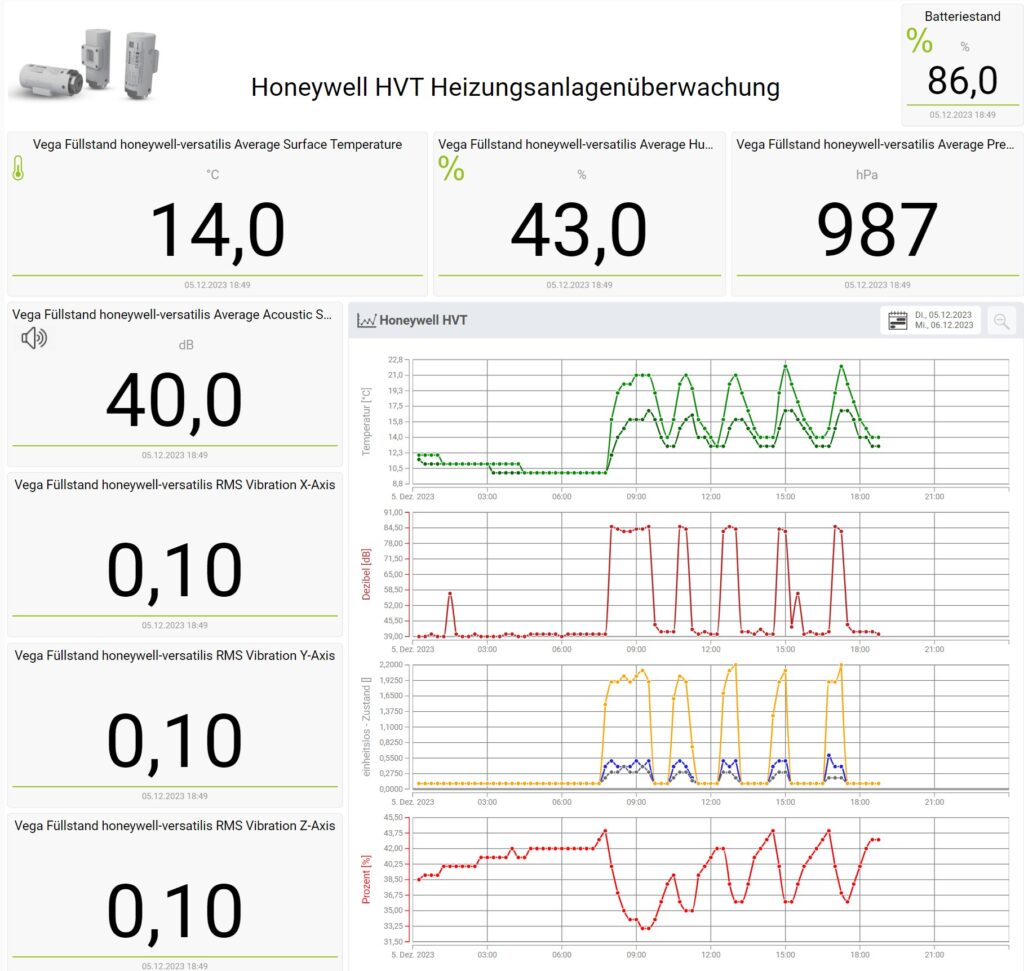Viewport: 1024px width, 971px height.
Task: Click the Honeywell sensor devices product image
Action: pyautogui.click(x=88, y=64)
